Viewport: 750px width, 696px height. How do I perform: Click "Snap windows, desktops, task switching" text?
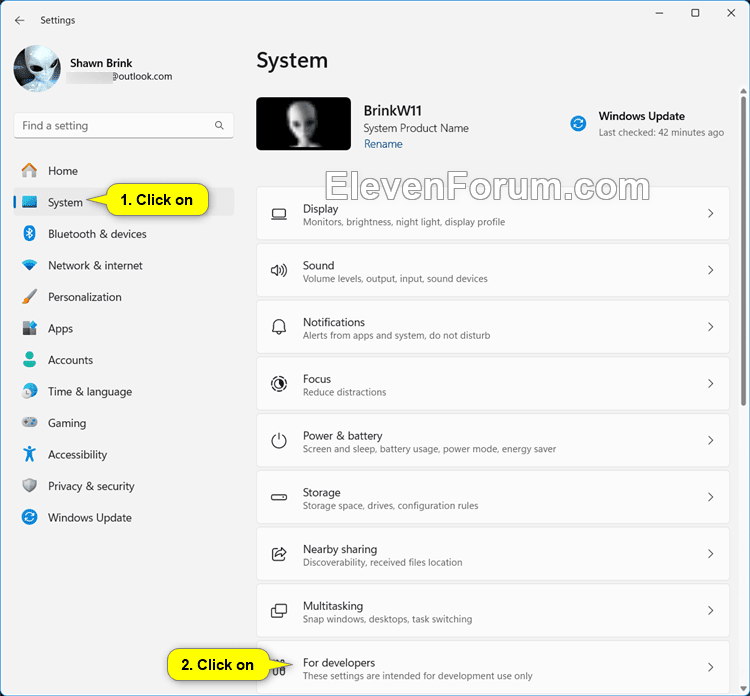pos(387,619)
